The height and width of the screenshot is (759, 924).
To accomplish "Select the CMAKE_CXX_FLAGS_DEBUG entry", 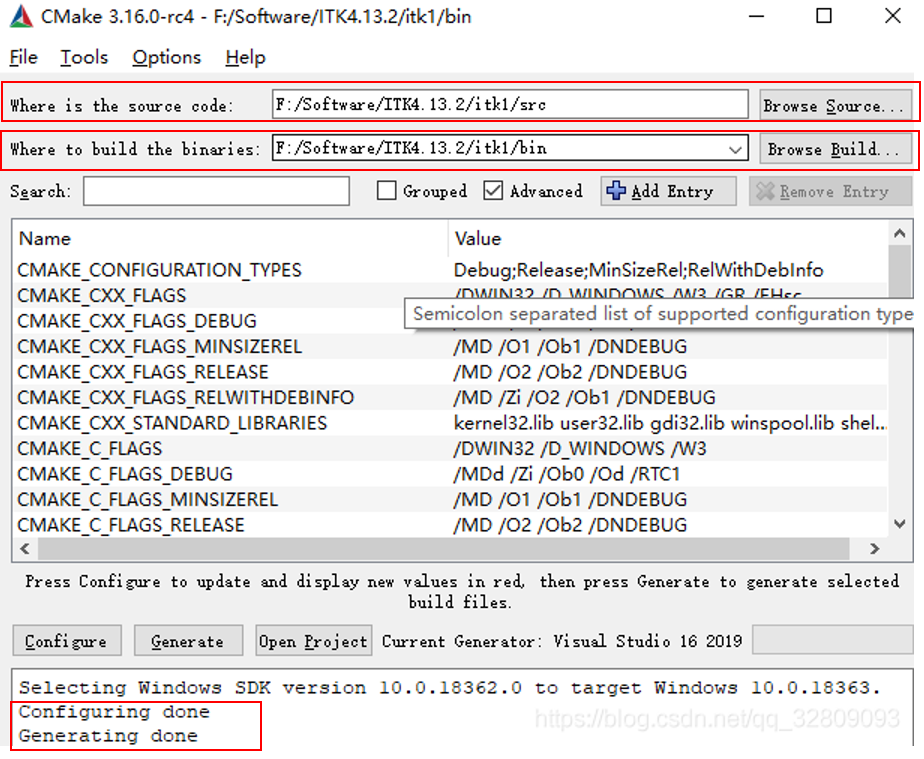I will coord(137,321).
